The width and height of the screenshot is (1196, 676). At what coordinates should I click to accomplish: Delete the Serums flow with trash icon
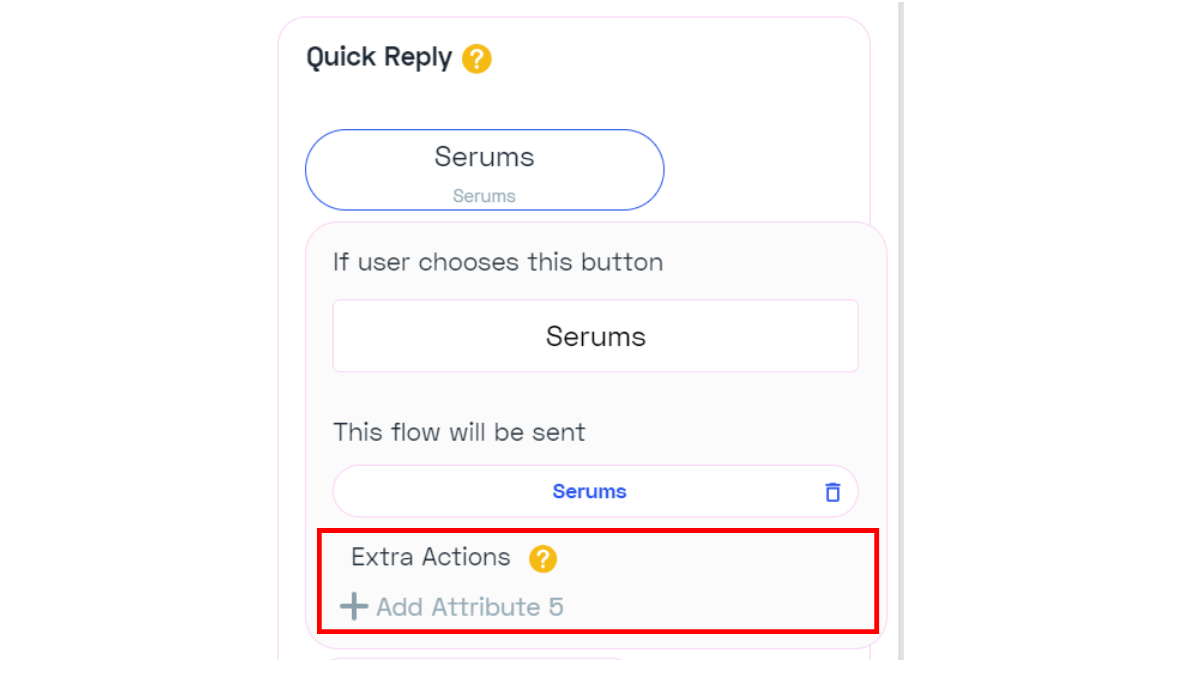pyautogui.click(x=832, y=492)
